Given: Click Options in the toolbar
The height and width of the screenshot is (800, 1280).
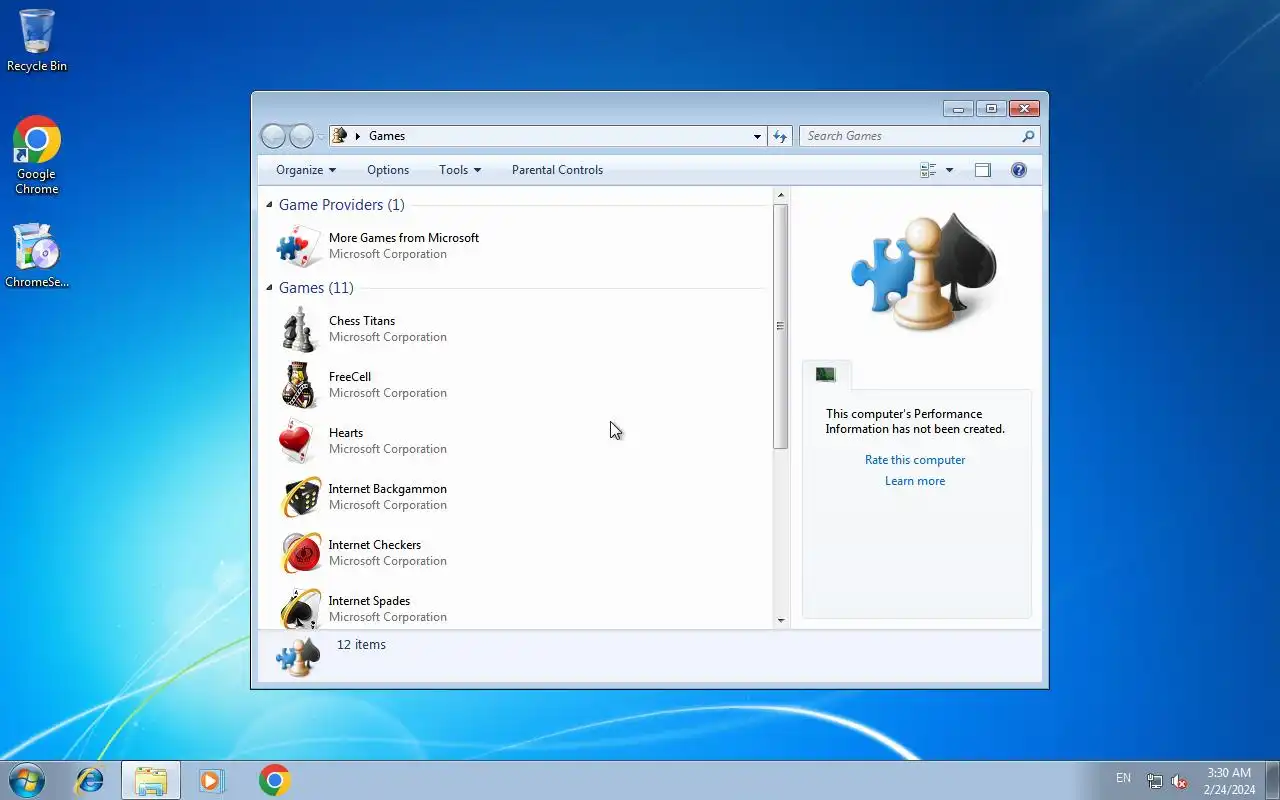Looking at the screenshot, I should pyautogui.click(x=388, y=170).
